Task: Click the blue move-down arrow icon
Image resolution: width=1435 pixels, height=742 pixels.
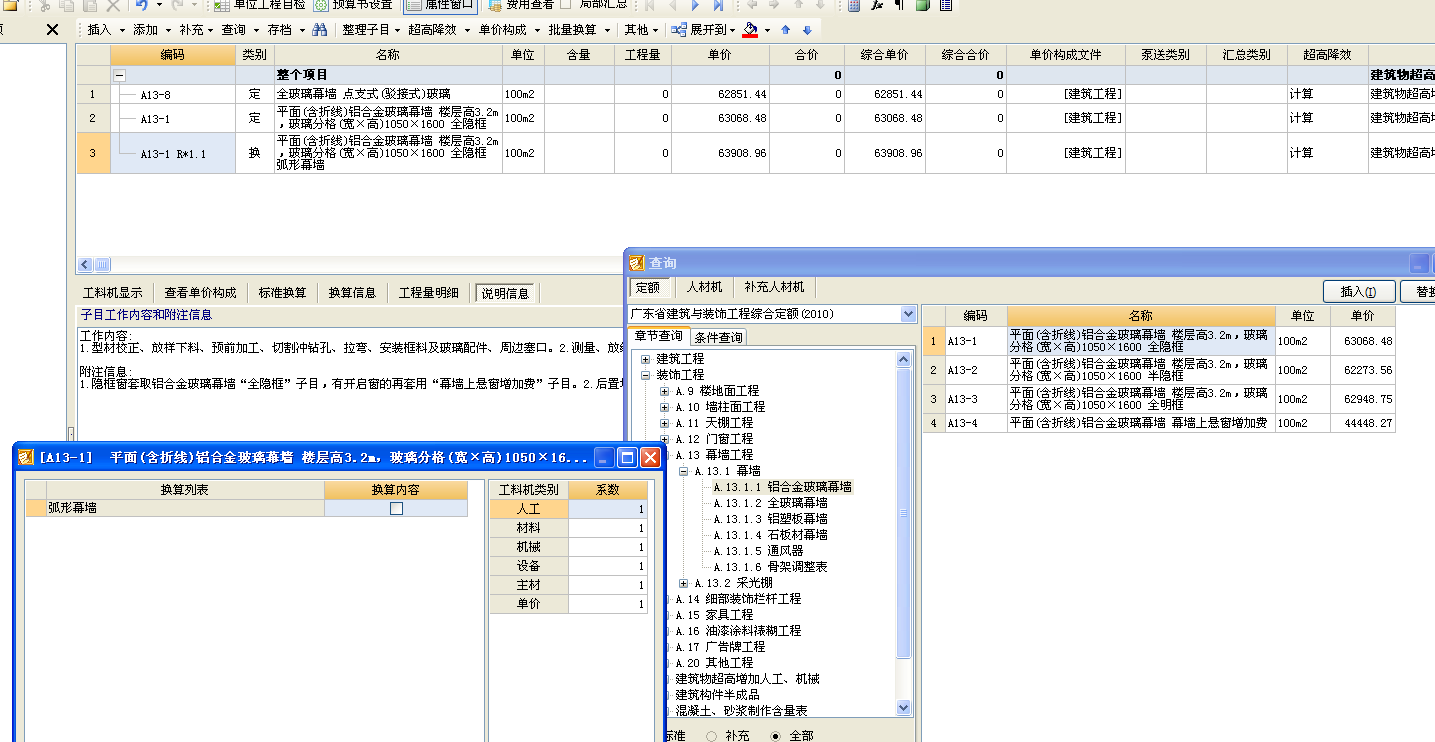Action: [807, 30]
